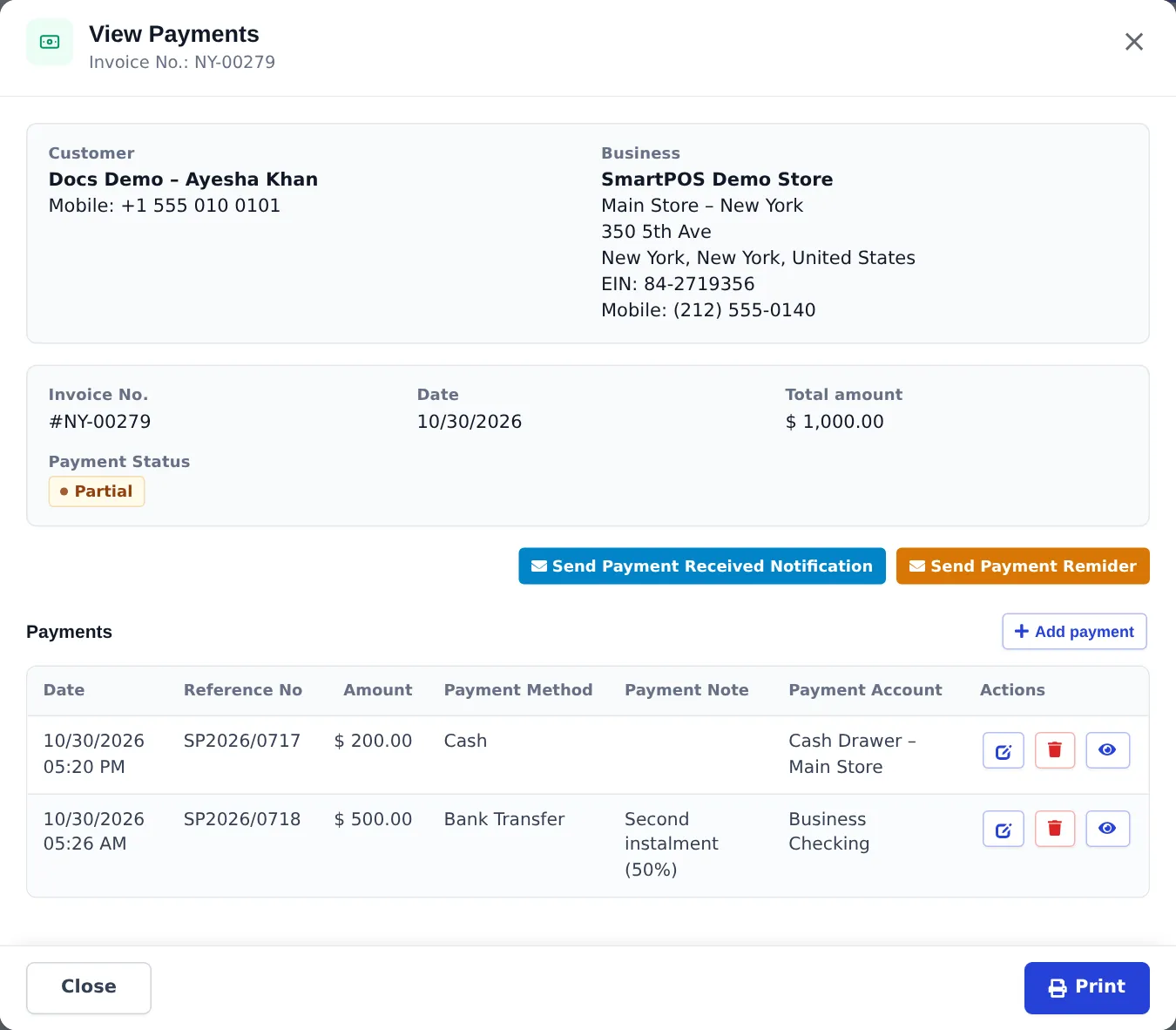Click the View Payments title
This screenshot has width=1176, height=1030.
[174, 34]
